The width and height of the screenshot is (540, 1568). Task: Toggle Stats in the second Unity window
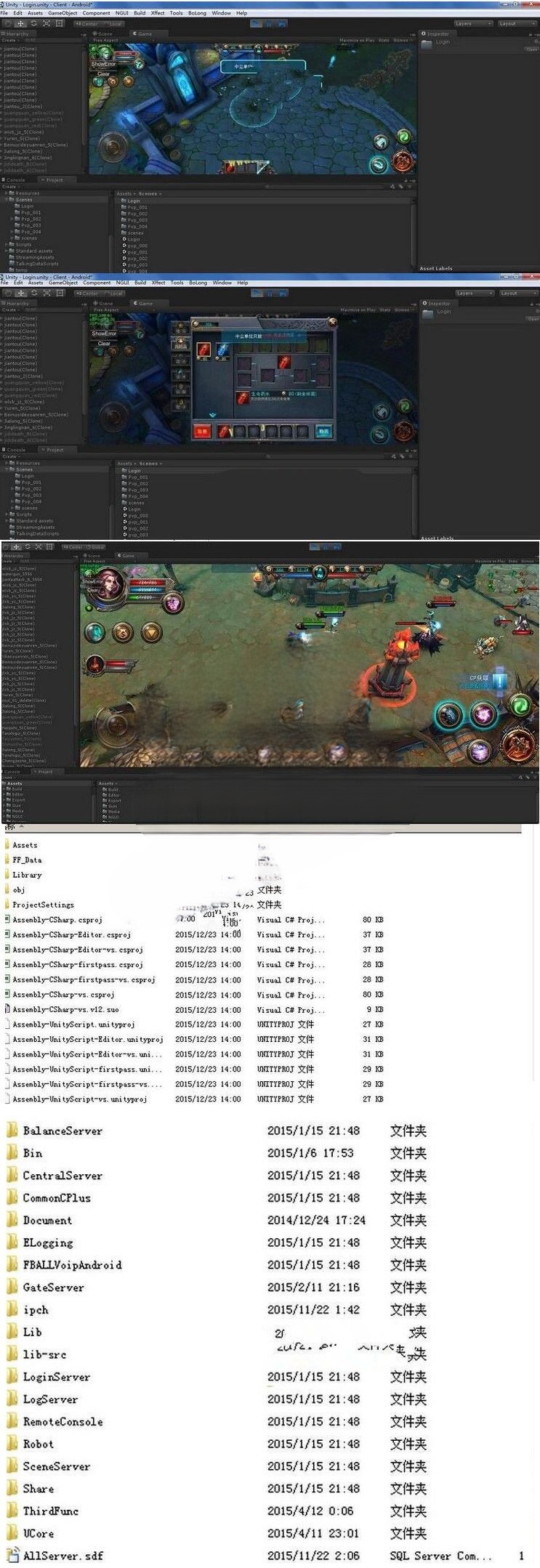384,310
